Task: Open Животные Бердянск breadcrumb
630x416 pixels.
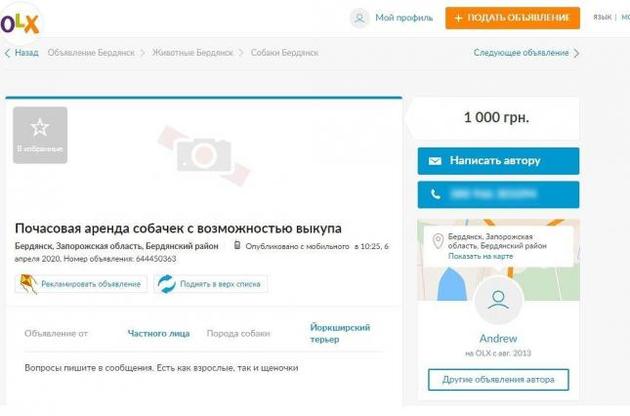Action: tap(192, 53)
